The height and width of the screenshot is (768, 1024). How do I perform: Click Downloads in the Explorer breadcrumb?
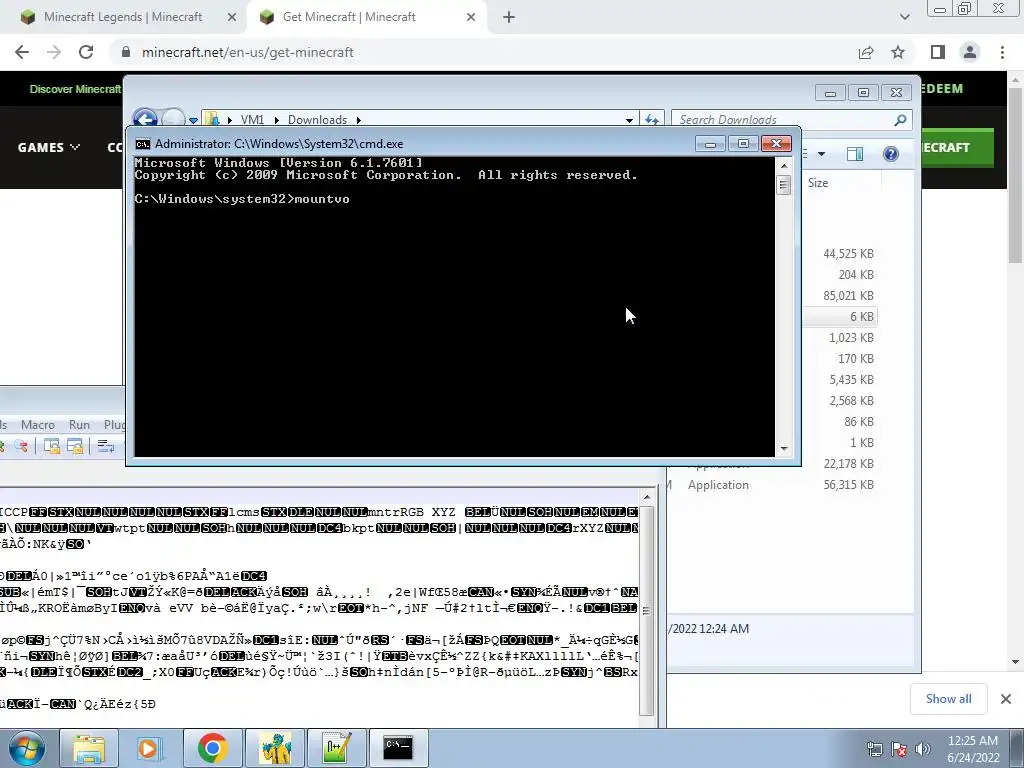click(317, 120)
